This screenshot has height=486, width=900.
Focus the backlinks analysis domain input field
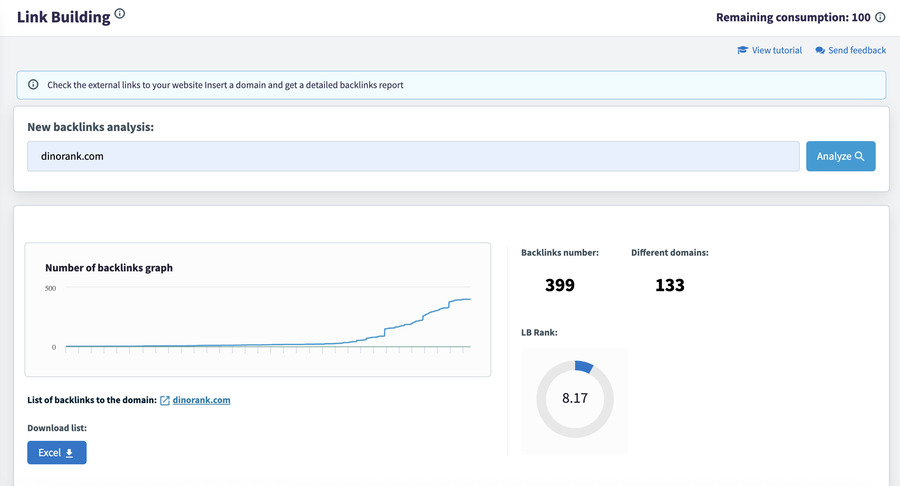[413, 156]
